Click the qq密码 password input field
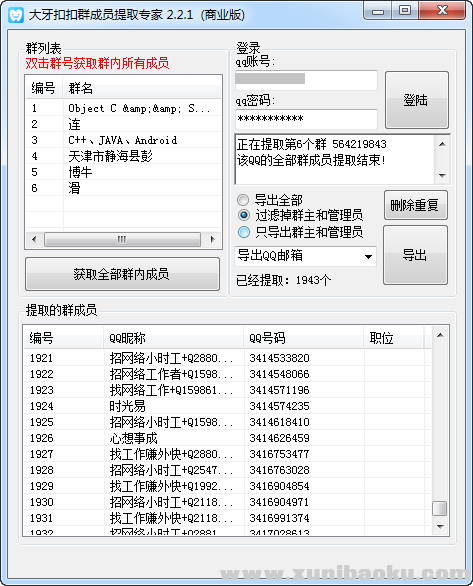Screen dimensions: 473x586 [x=306, y=119]
